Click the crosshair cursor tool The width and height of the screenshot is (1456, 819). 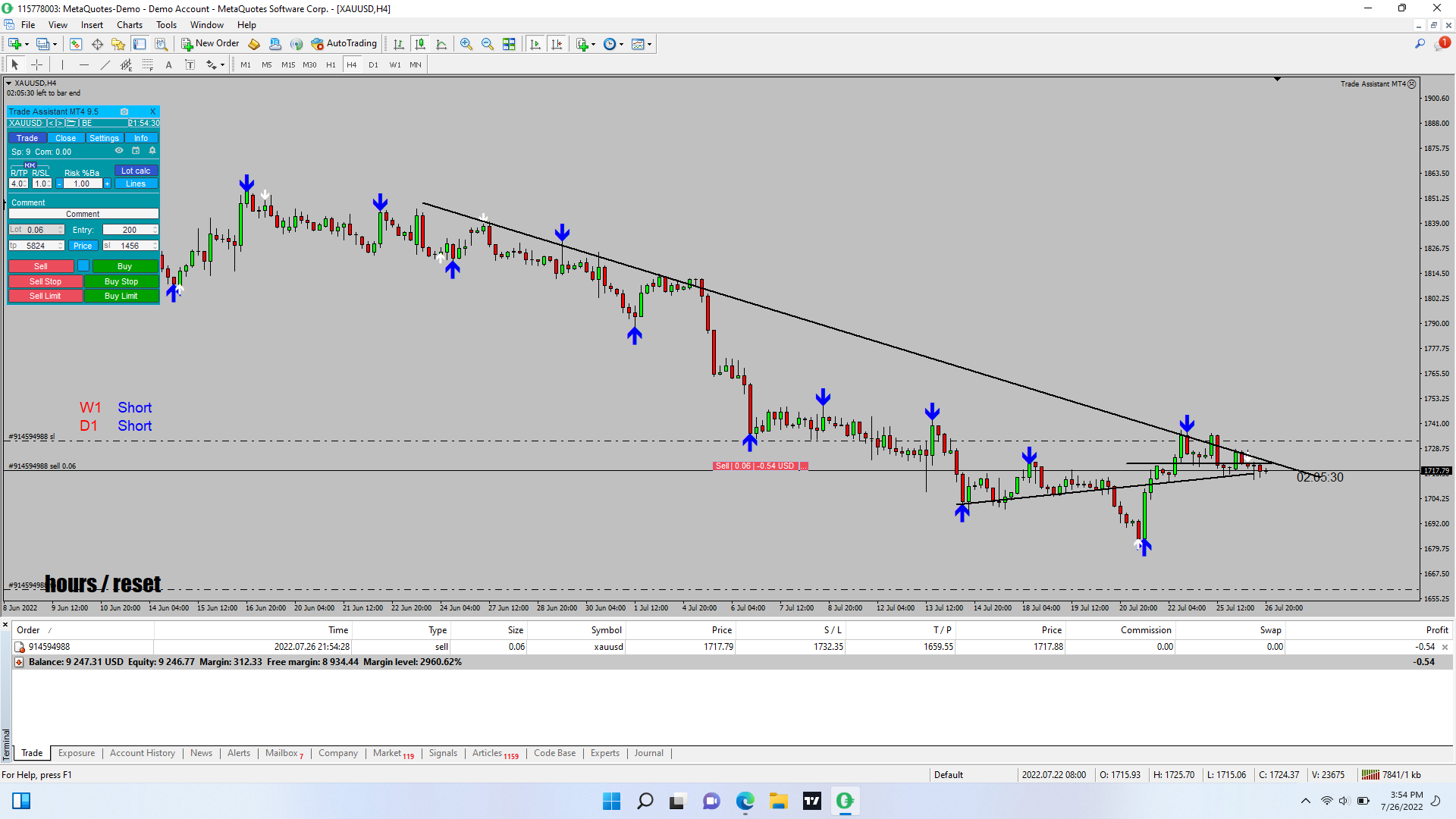(36, 64)
